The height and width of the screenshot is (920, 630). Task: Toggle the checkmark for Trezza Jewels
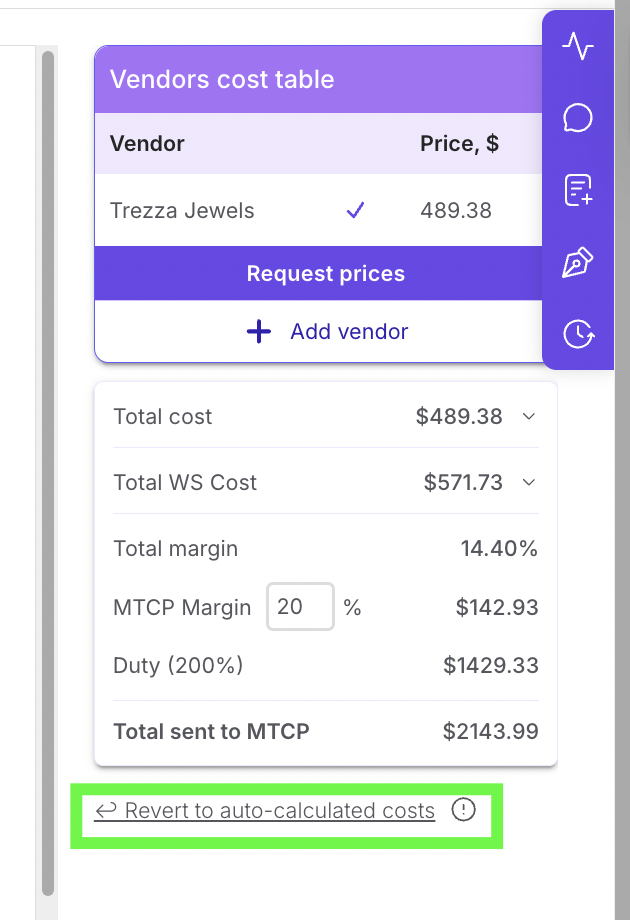tap(355, 211)
